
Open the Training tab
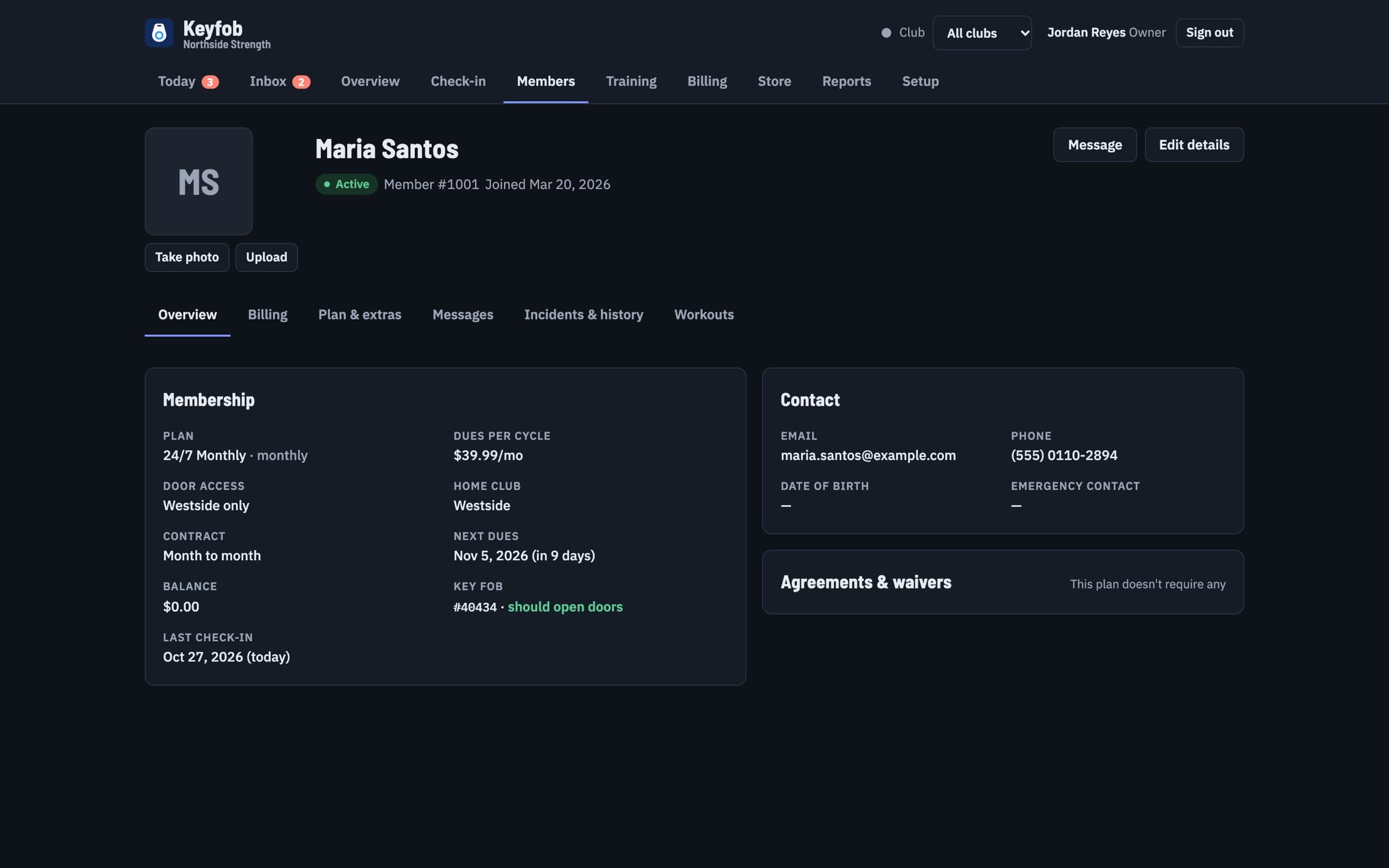click(x=631, y=81)
